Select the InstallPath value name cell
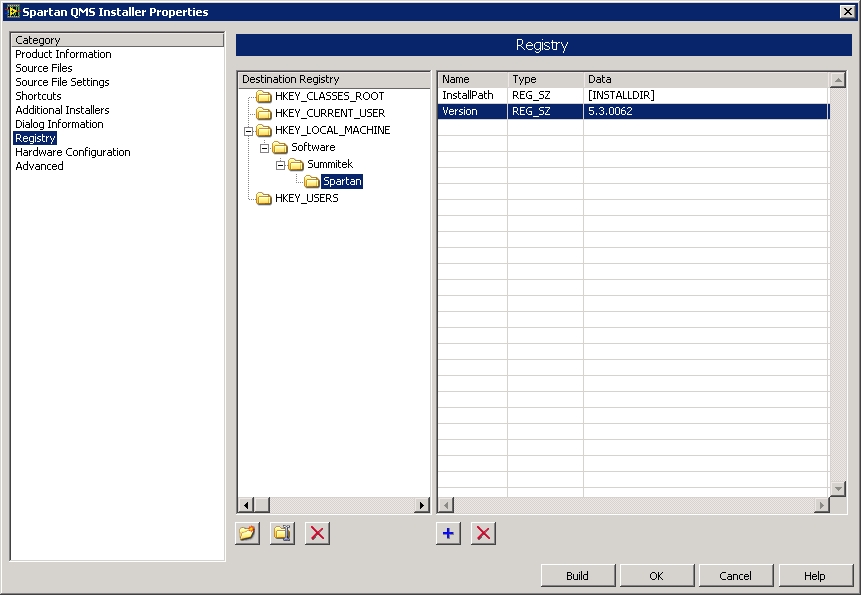The height and width of the screenshot is (595, 861). (472, 96)
